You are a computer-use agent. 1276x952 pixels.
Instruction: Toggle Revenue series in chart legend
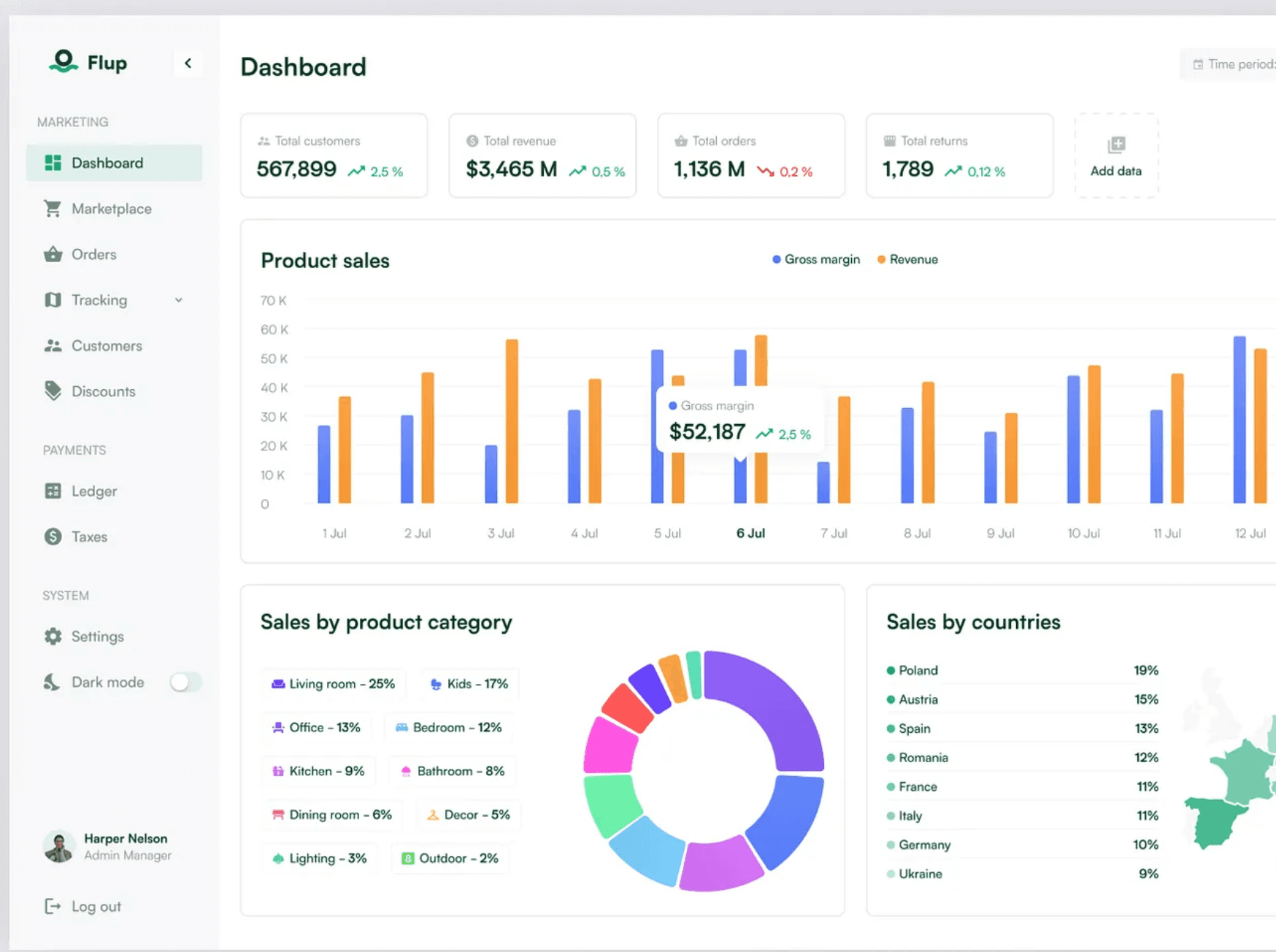[907, 260]
